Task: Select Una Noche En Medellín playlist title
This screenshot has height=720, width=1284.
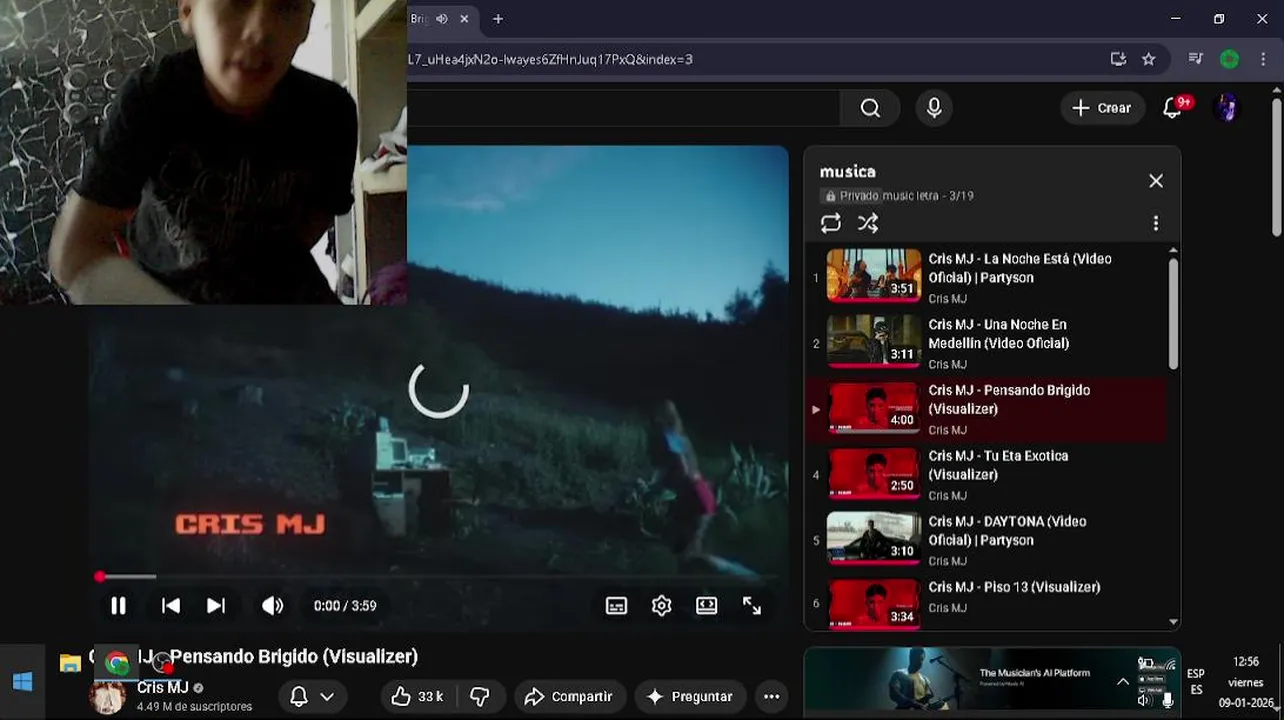Action: pos(998,334)
